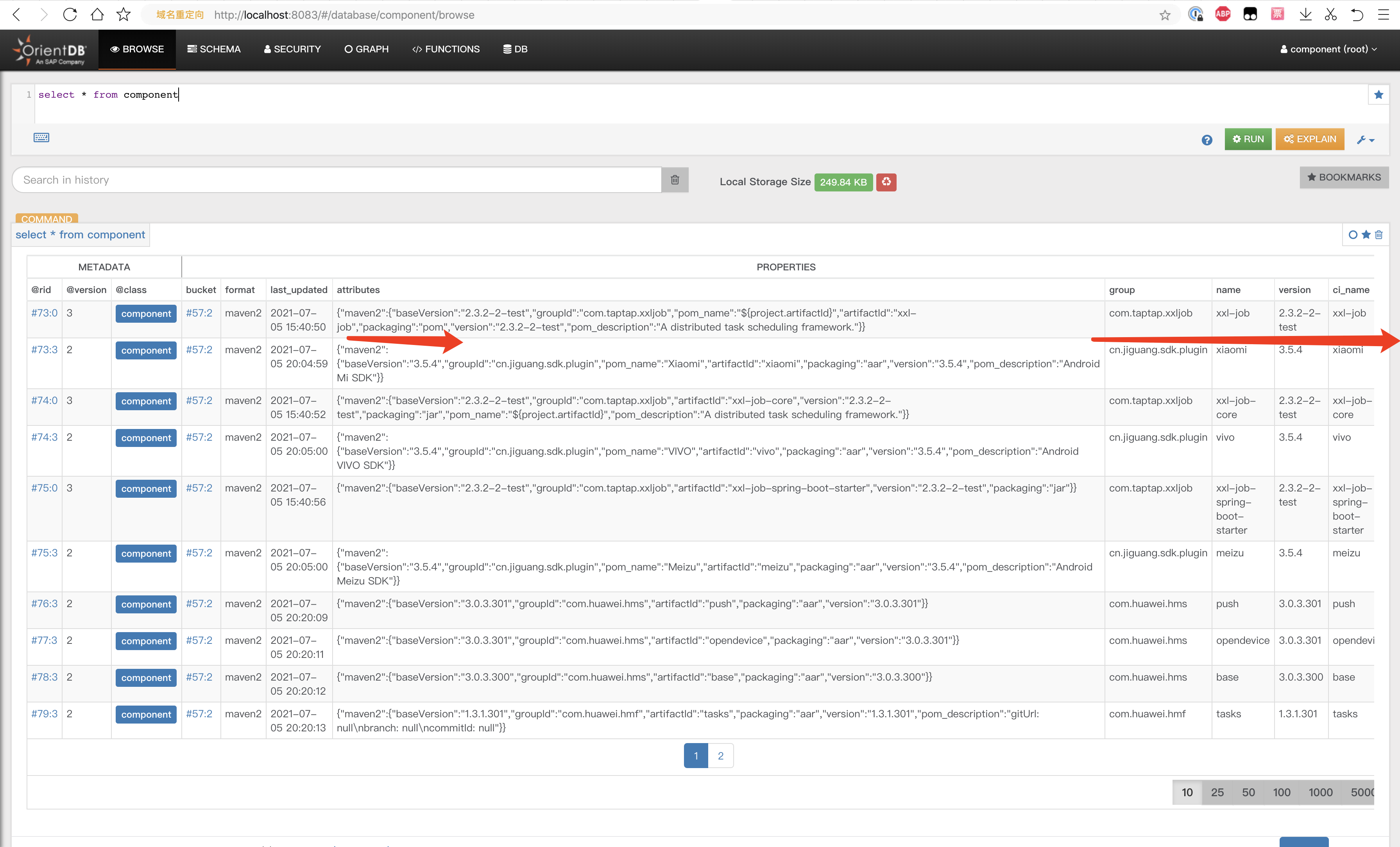Star the result in the result header
Viewport: 1400px width, 847px height.
tap(1366, 235)
